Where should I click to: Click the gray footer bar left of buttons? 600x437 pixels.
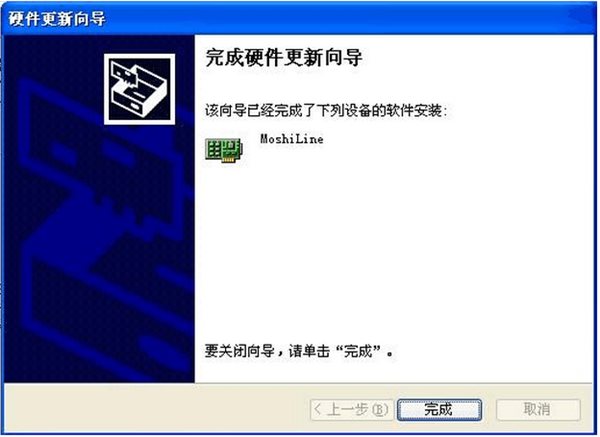coord(155,409)
